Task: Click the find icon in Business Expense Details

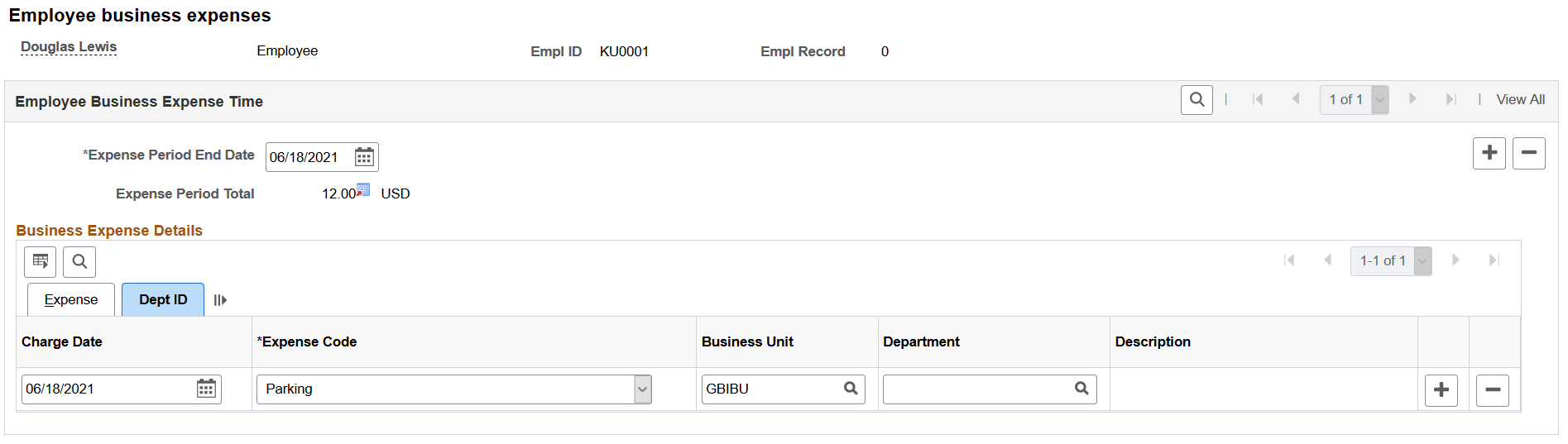Action: click(79, 262)
